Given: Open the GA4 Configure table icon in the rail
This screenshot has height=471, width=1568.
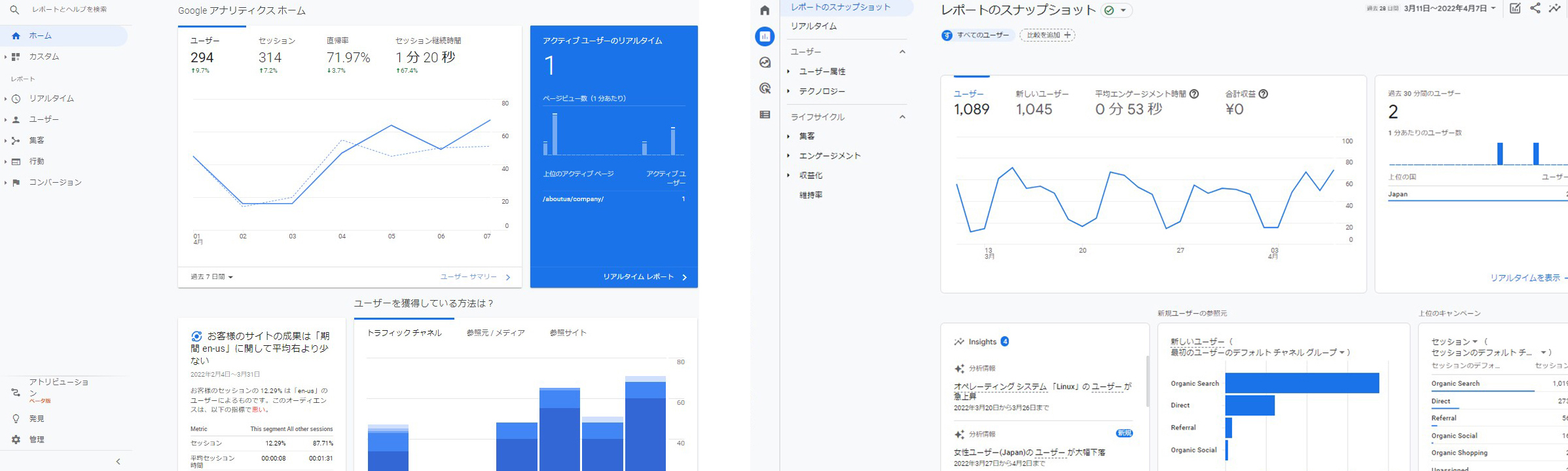Looking at the screenshot, I should coord(765,115).
